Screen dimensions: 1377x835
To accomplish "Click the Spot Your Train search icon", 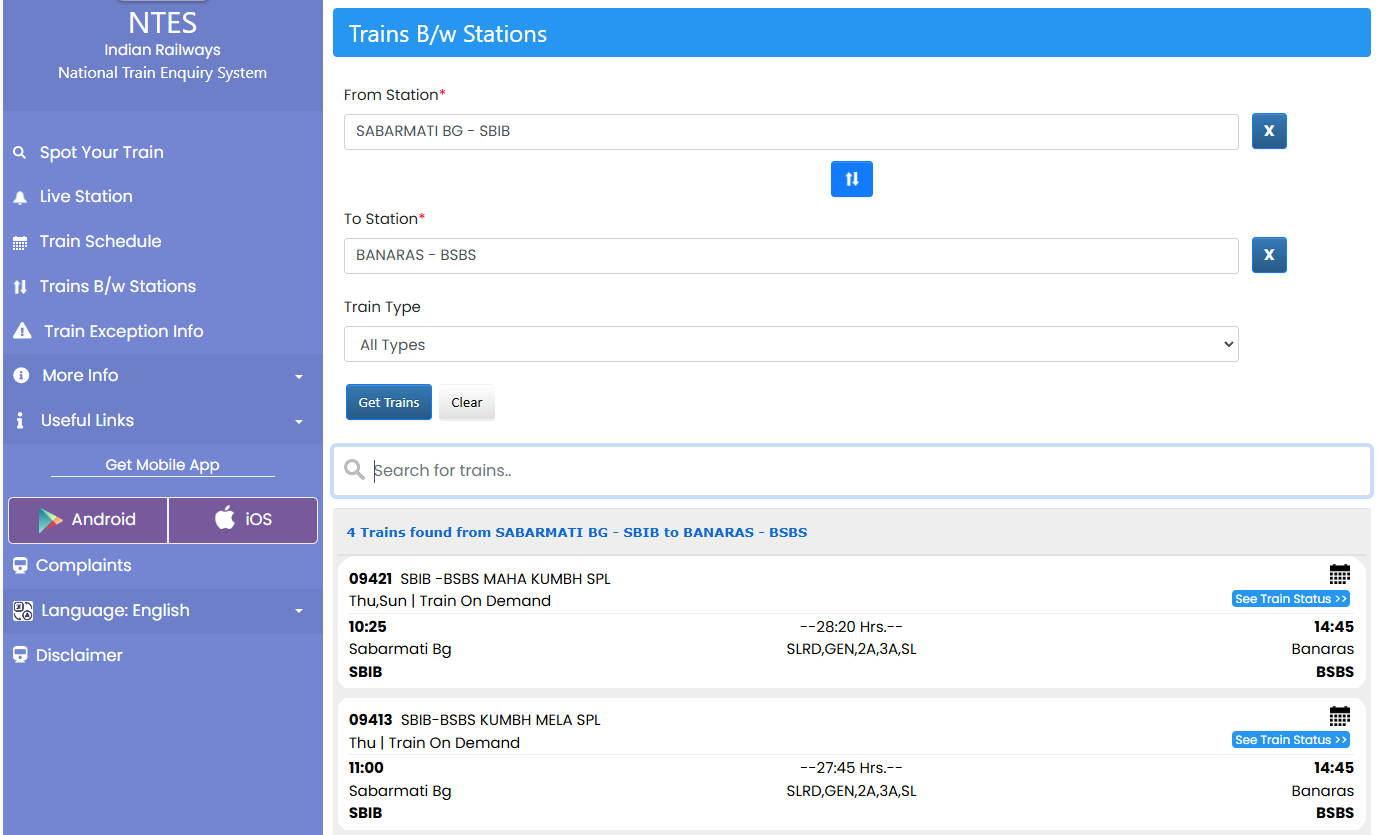I will [19, 153].
